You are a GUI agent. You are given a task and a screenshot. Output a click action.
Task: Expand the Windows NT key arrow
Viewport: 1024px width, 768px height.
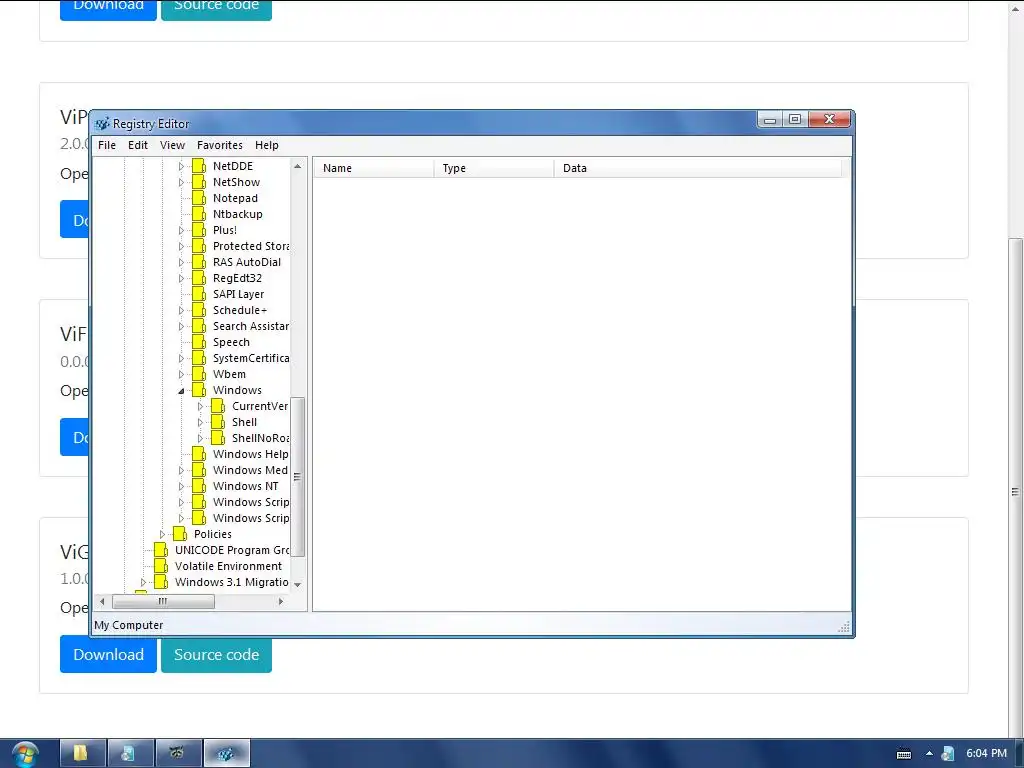click(x=182, y=487)
